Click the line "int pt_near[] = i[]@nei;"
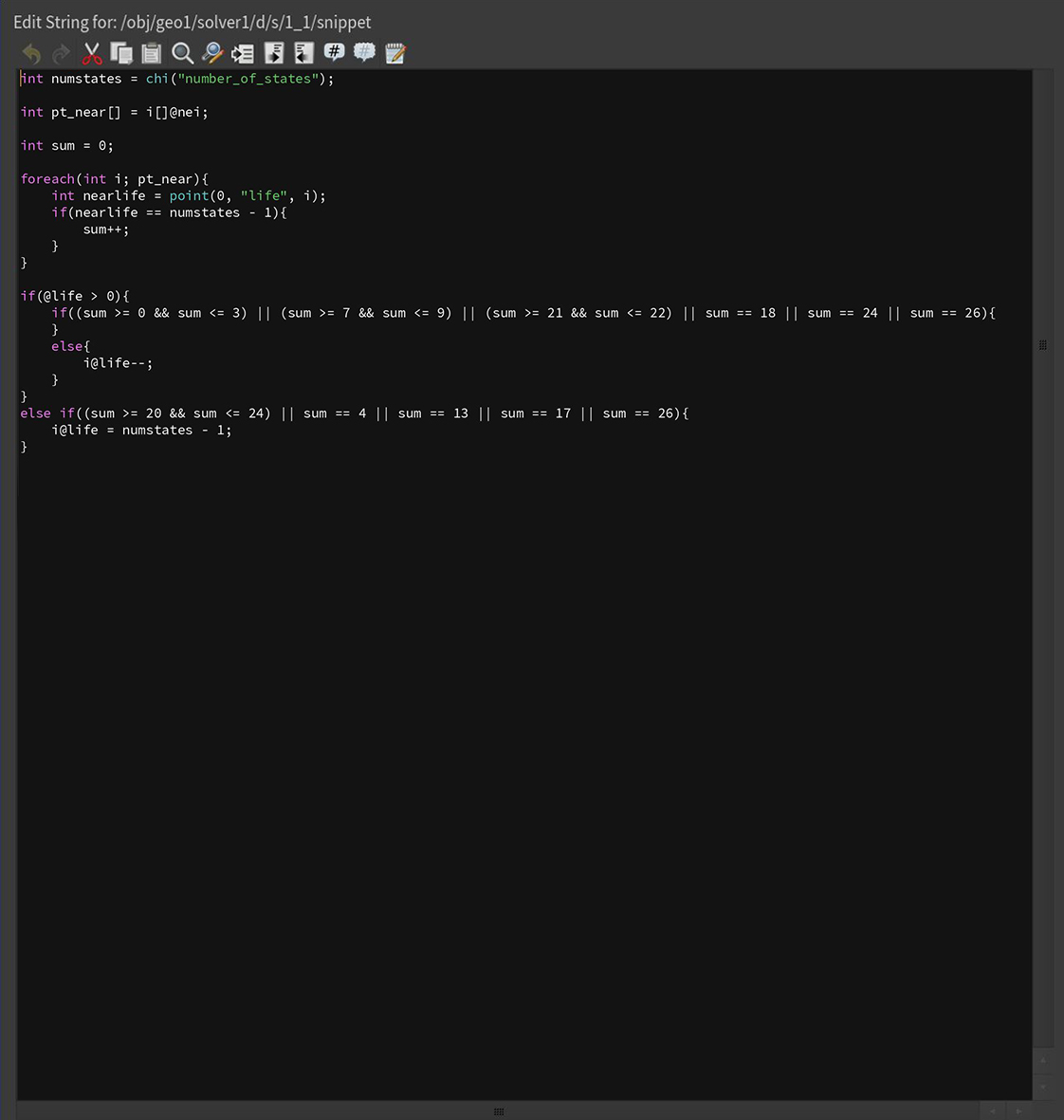 pyautogui.click(x=114, y=112)
